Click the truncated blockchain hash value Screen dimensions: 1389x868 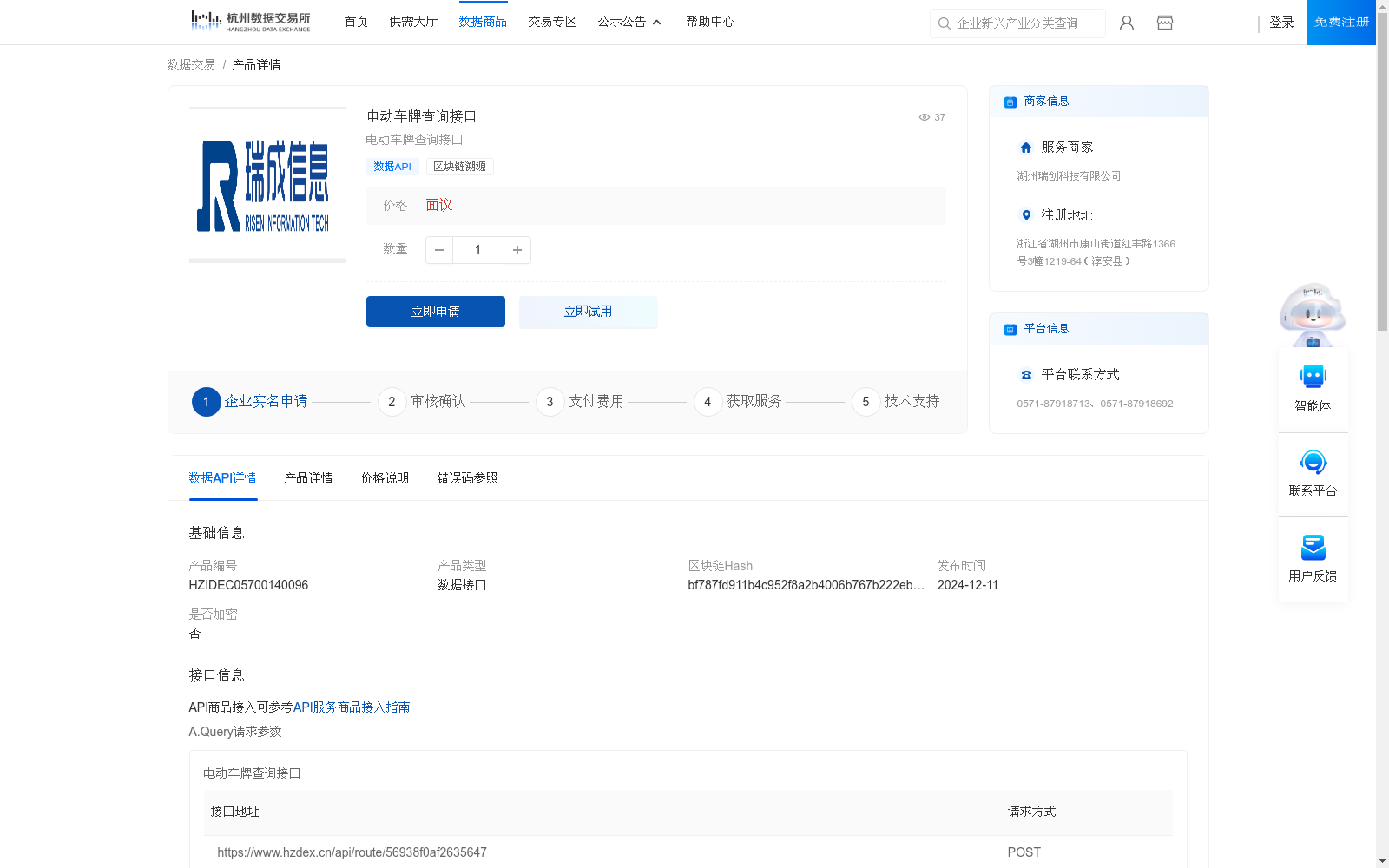pos(806,585)
